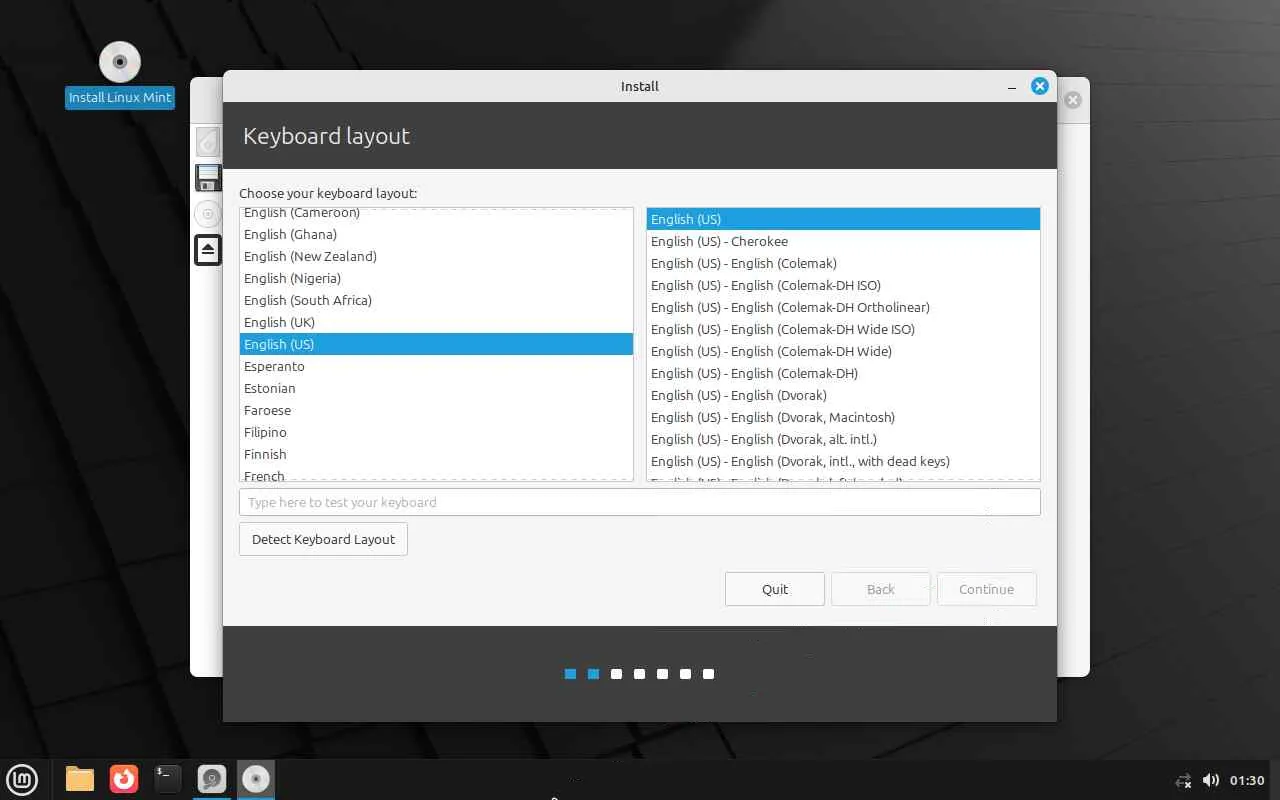This screenshot has width=1280, height=800.
Task: Select English (UK) layout
Action: (436, 322)
